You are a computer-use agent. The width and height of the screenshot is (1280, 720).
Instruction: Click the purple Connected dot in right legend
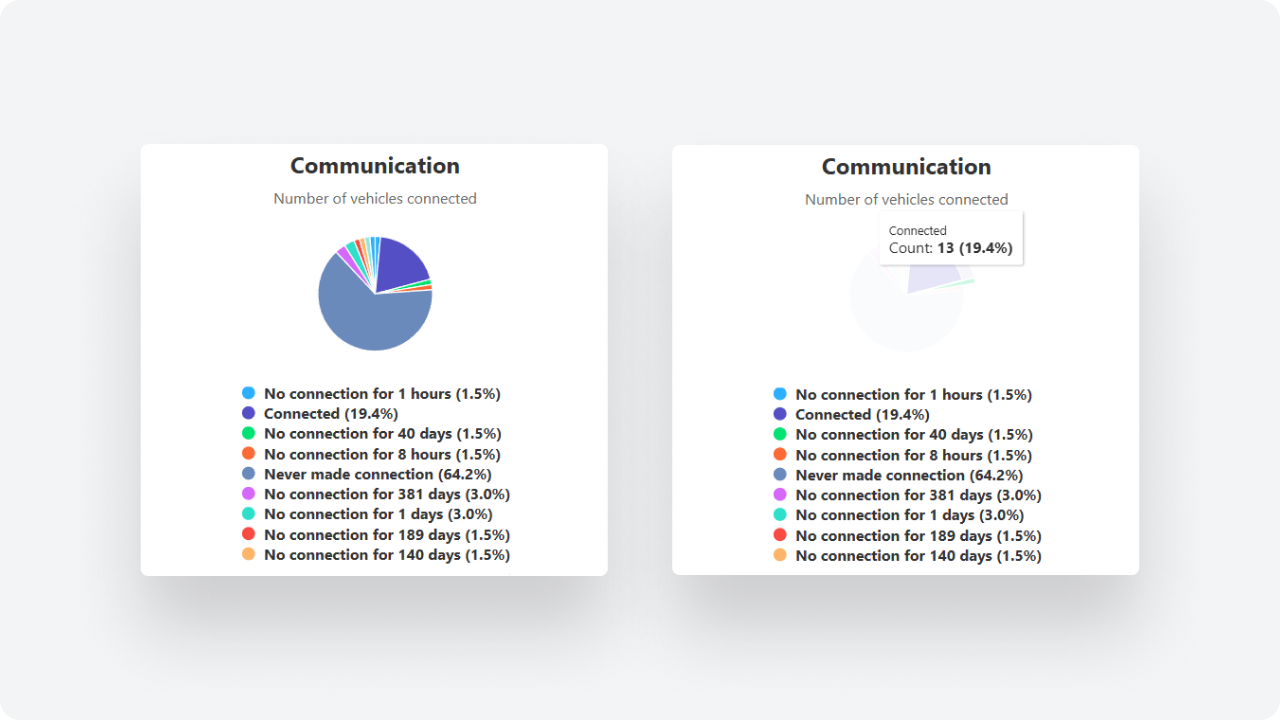pyautogui.click(x=780, y=415)
